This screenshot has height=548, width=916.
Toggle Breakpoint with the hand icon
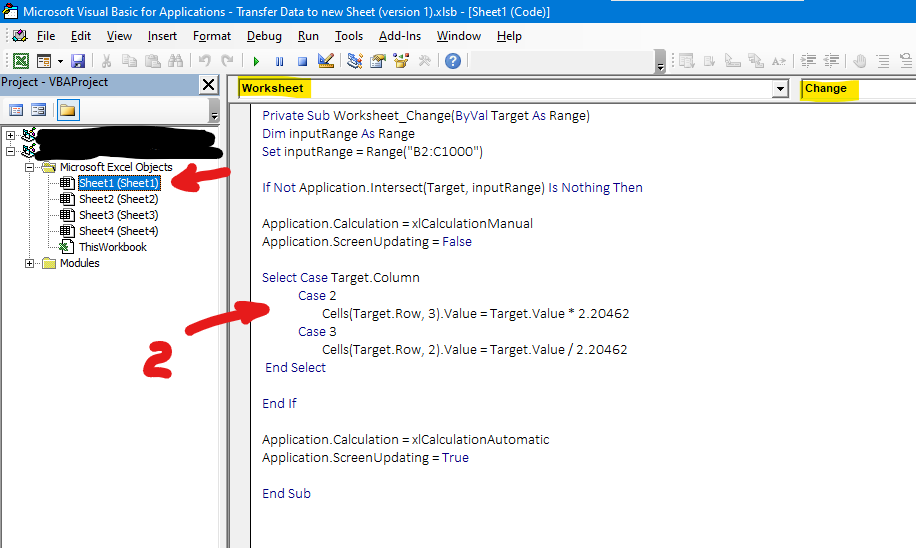(859, 61)
